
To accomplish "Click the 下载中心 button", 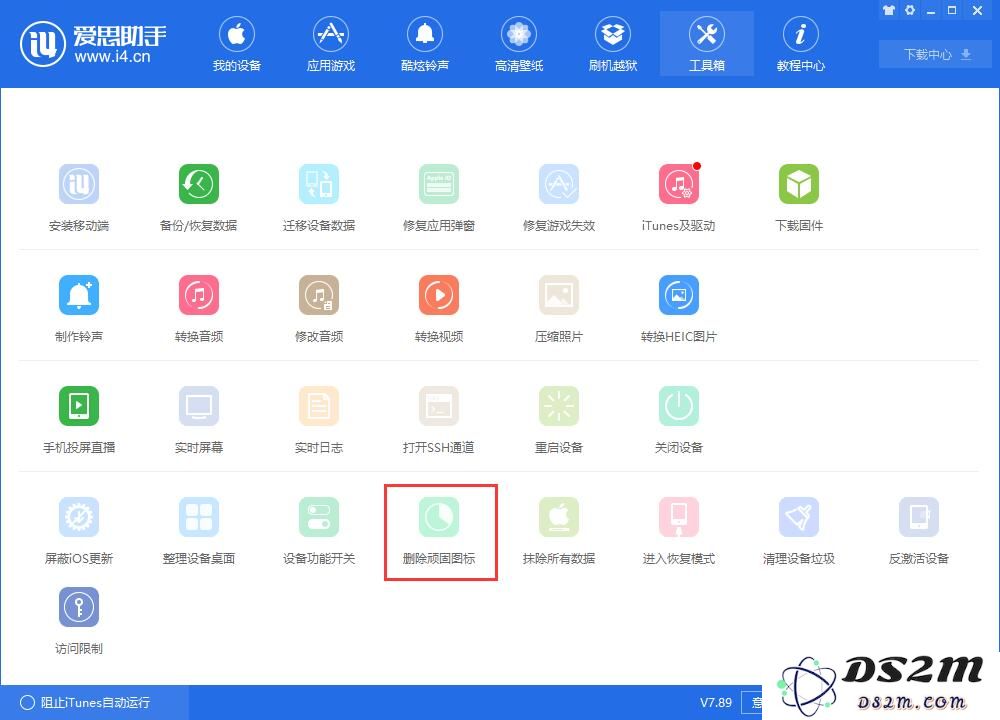I will coord(935,54).
